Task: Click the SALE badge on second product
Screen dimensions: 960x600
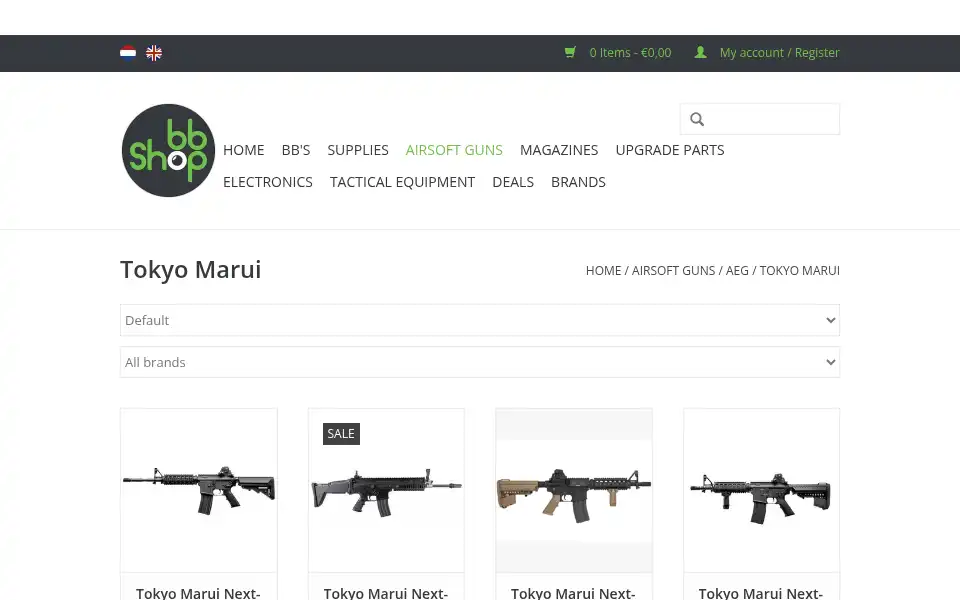Action: [x=341, y=434]
